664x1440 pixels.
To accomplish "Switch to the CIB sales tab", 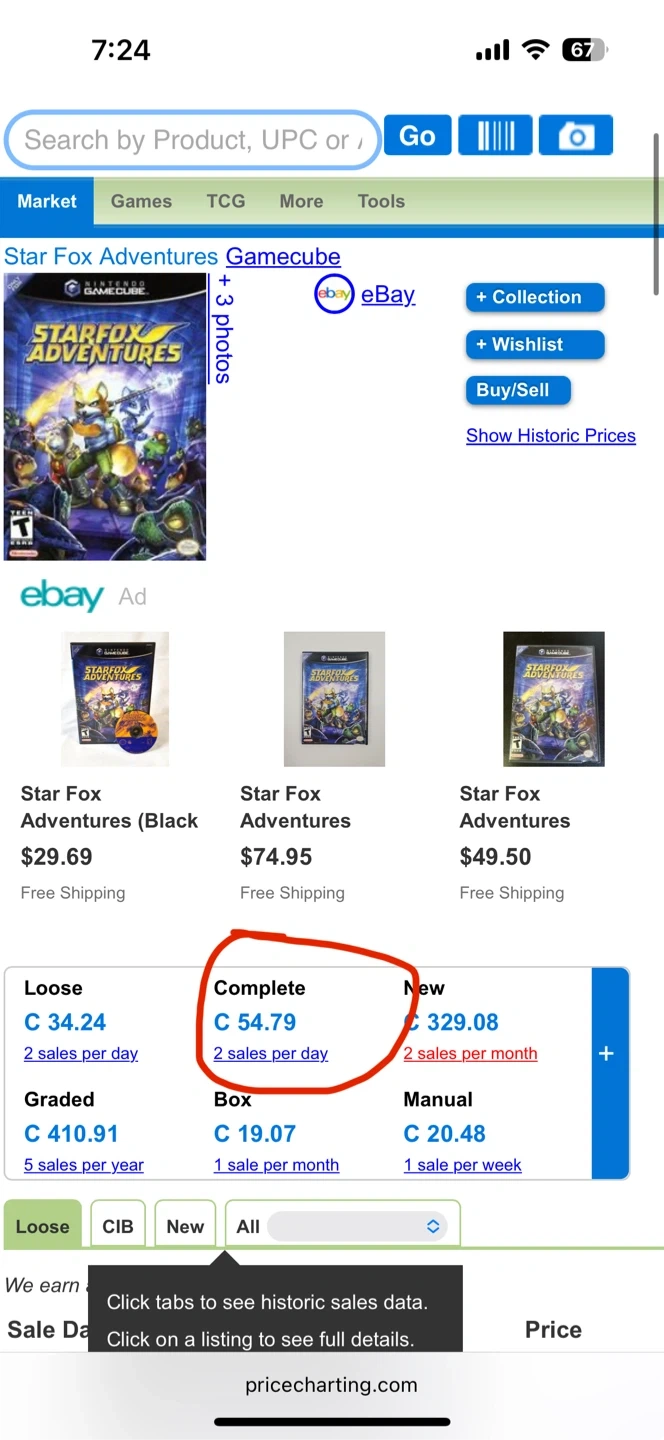I will pos(118,1226).
